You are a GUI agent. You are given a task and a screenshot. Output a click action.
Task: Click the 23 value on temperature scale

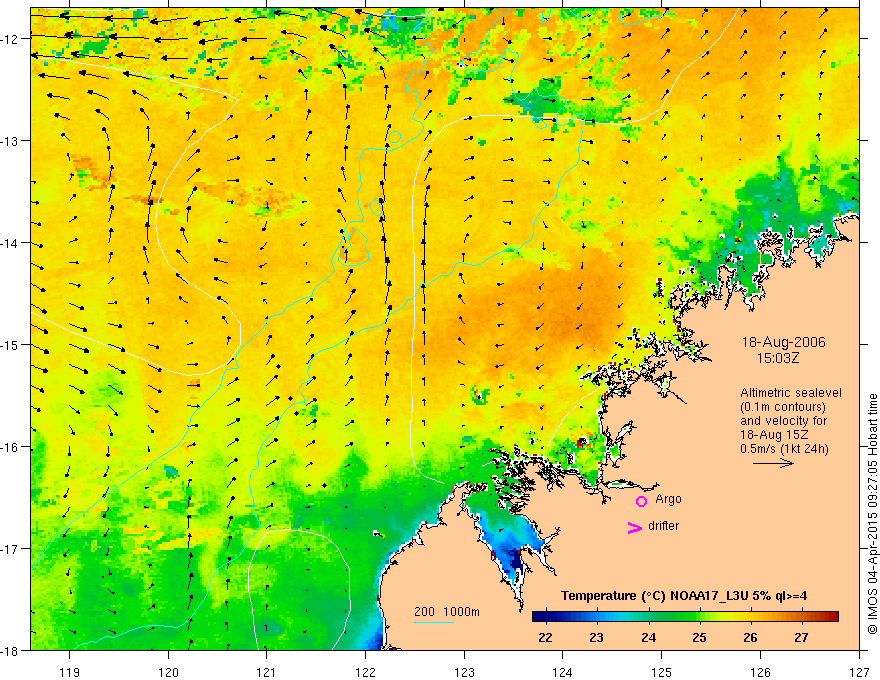point(596,637)
